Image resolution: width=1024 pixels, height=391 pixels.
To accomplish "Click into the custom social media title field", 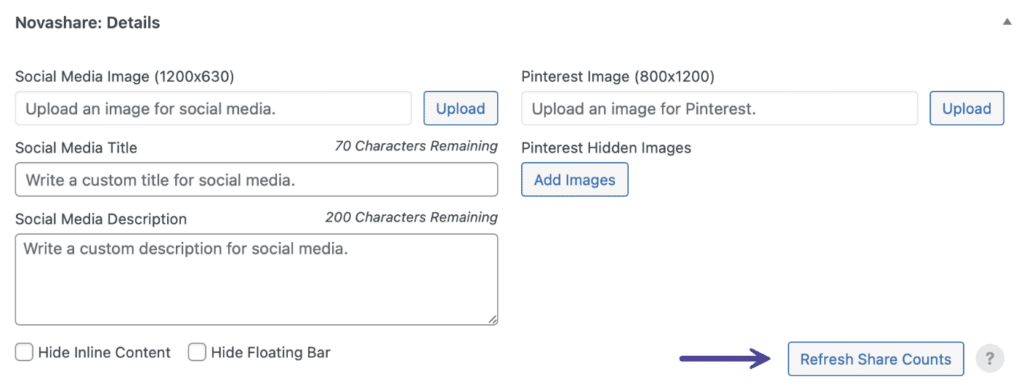I will [x=257, y=180].
